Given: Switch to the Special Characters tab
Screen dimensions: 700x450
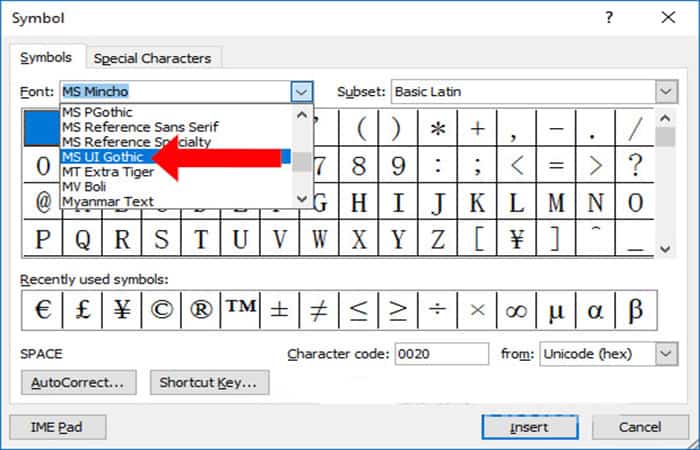Looking at the screenshot, I should 152,58.
